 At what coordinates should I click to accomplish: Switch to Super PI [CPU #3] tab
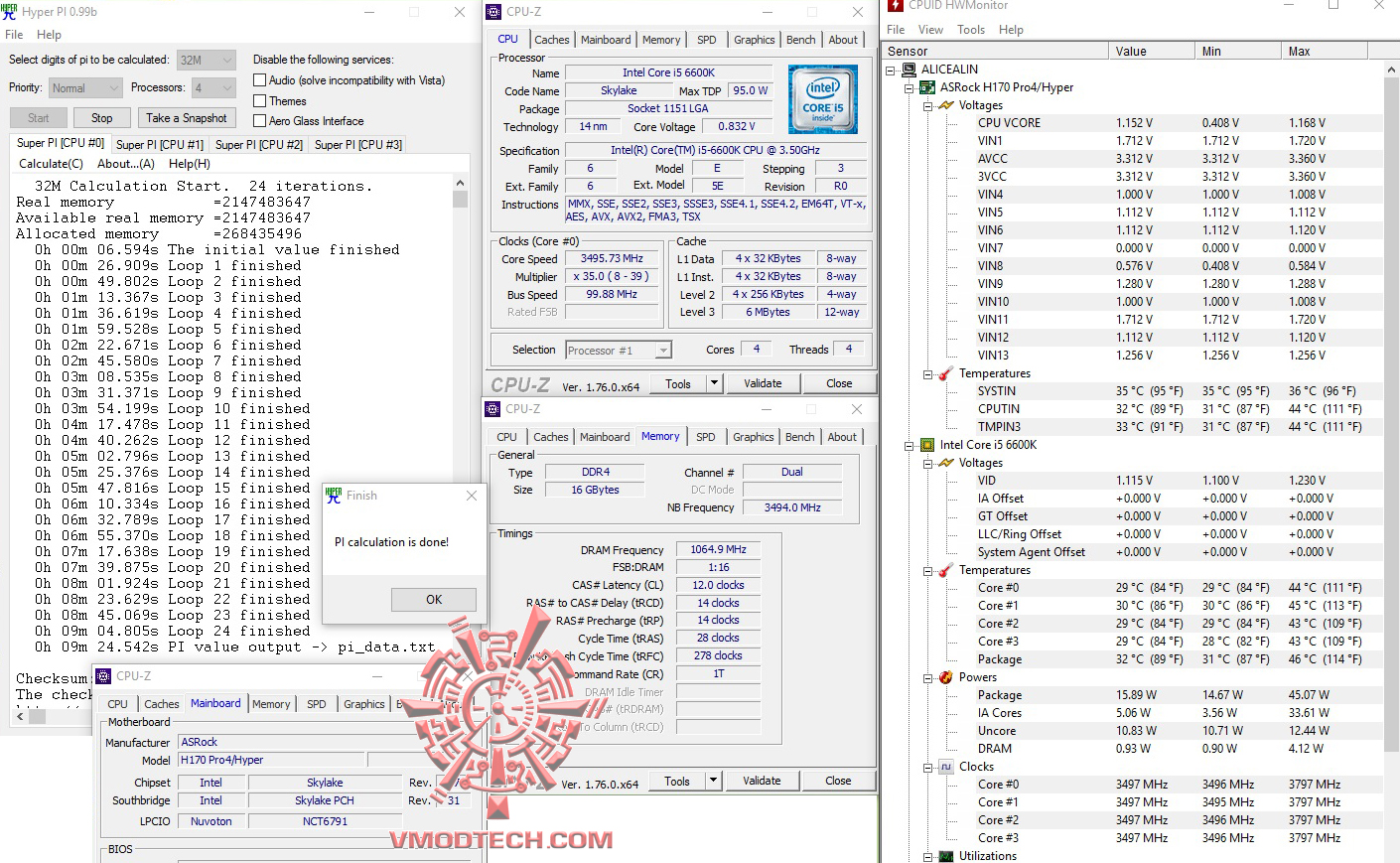pyautogui.click(x=358, y=145)
